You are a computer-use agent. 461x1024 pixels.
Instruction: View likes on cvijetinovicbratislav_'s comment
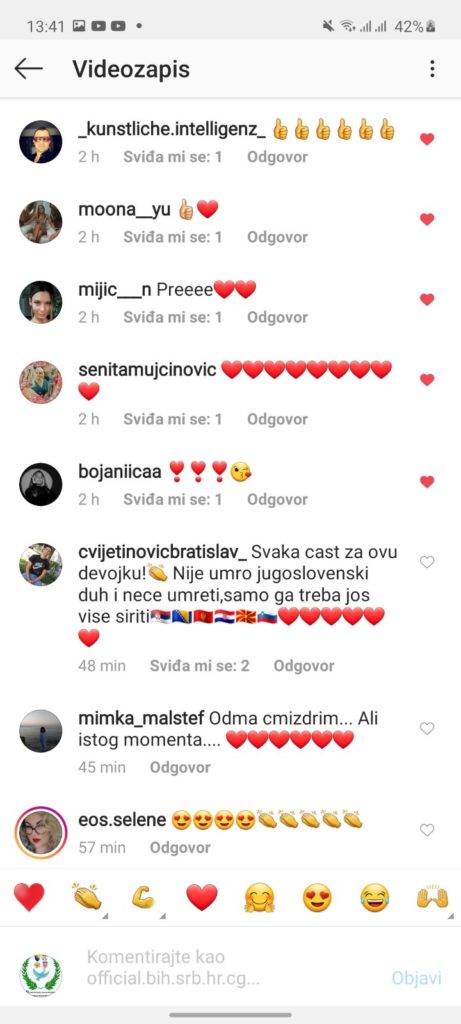coord(200,666)
